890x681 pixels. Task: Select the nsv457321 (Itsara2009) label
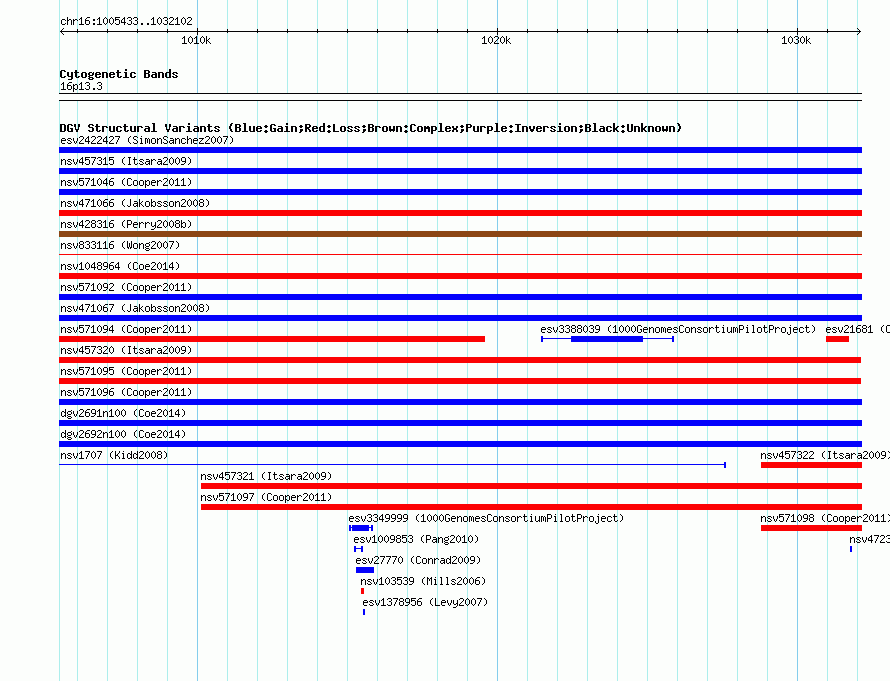pos(266,476)
